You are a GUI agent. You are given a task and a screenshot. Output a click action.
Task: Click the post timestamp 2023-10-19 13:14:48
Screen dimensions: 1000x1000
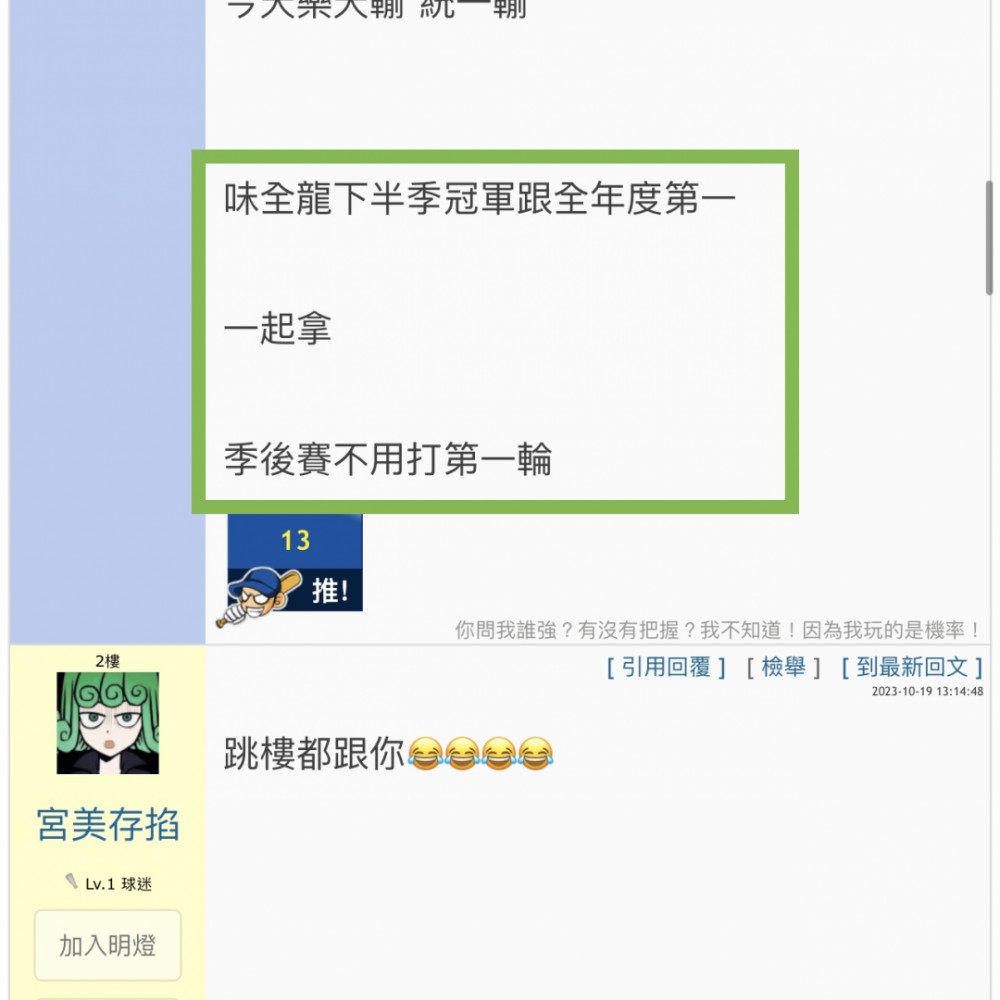(927, 691)
